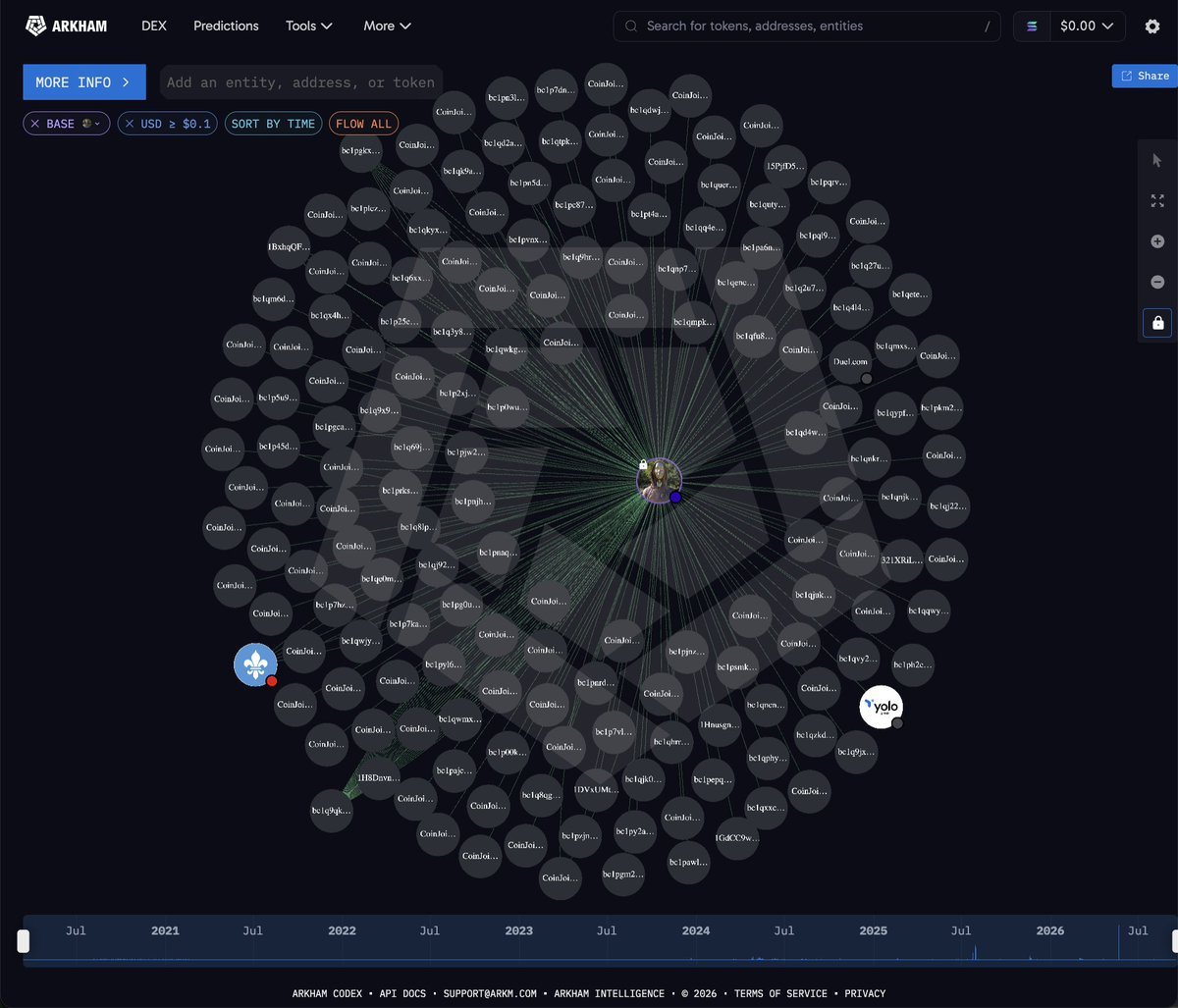This screenshot has height=1008, width=1178.
Task: Open the TERMS OF SERVICE link
Action: (780, 993)
